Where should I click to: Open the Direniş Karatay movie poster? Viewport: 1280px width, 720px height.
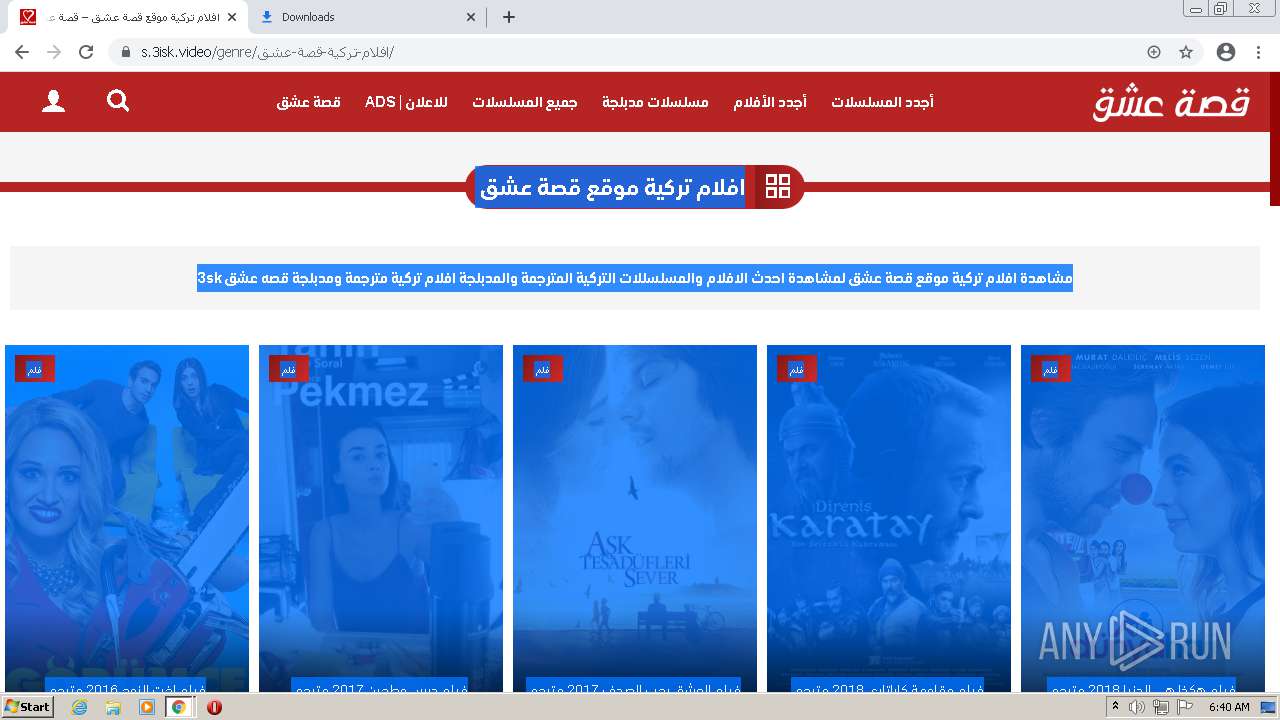[x=889, y=518]
